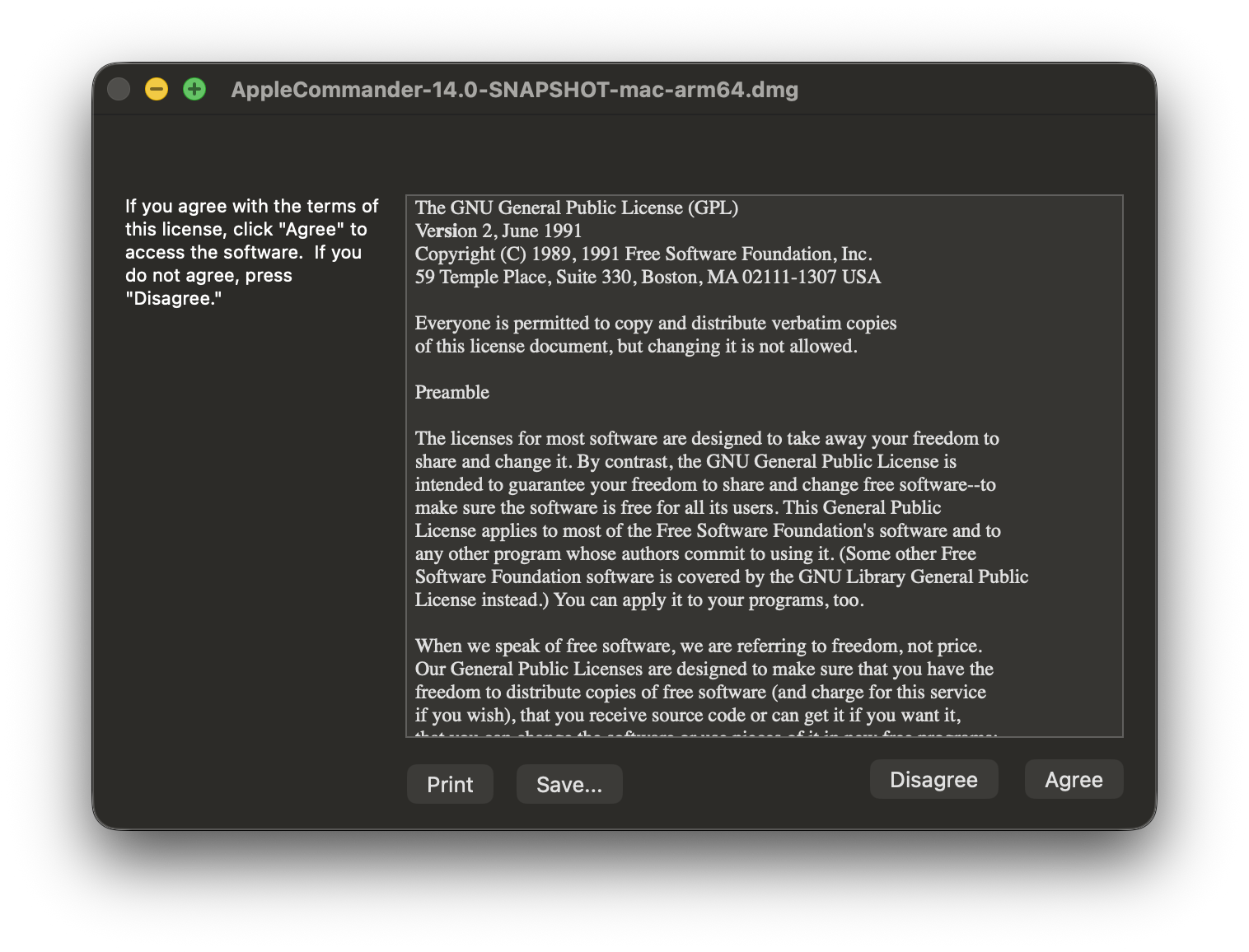Image resolution: width=1249 pixels, height=952 pixels.
Task: Click 'Everyone is permitted to copy' line
Action: [656, 323]
